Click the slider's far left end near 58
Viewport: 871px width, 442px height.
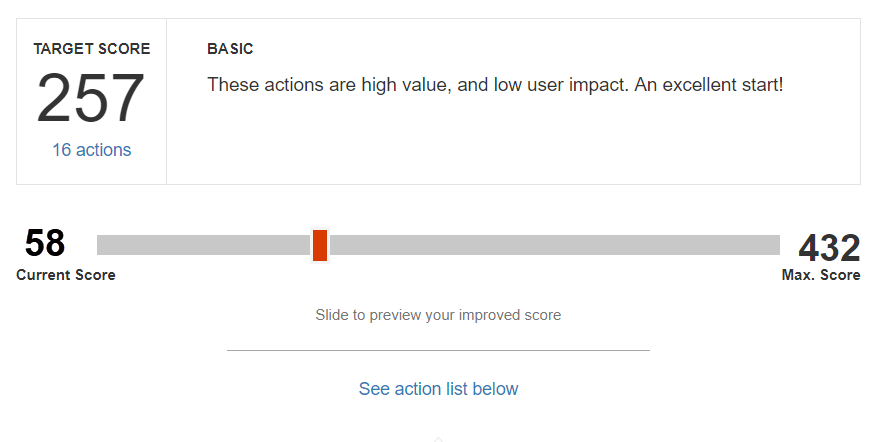click(x=101, y=245)
